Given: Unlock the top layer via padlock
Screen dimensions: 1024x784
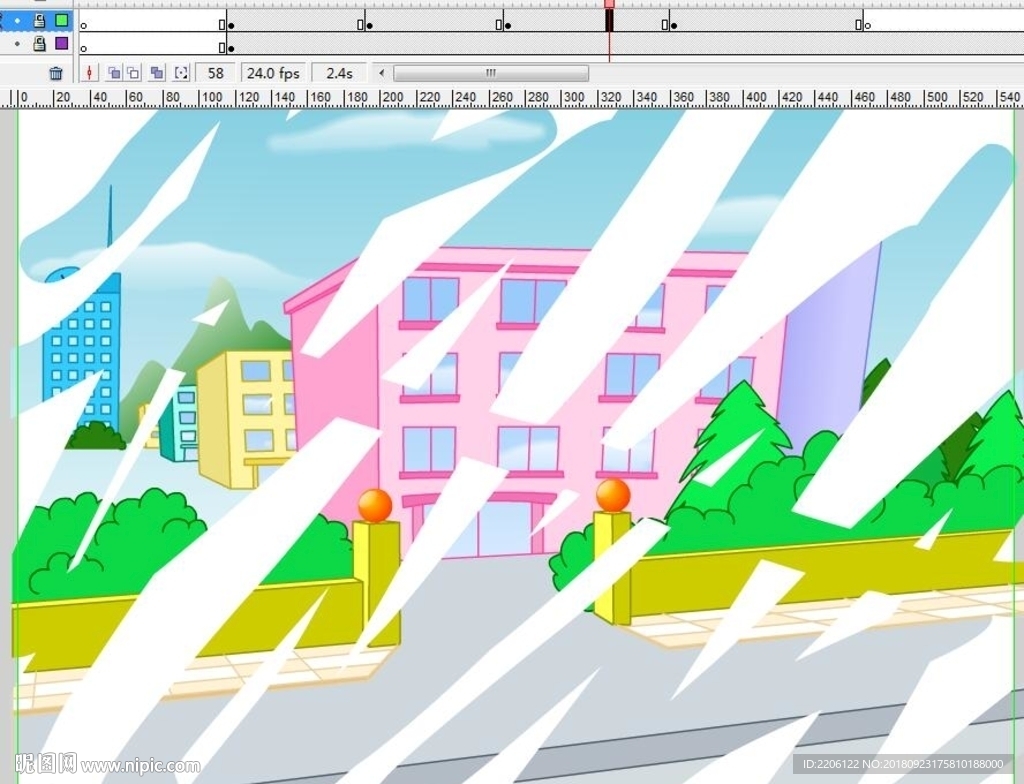Looking at the screenshot, I should pos(40,20).
